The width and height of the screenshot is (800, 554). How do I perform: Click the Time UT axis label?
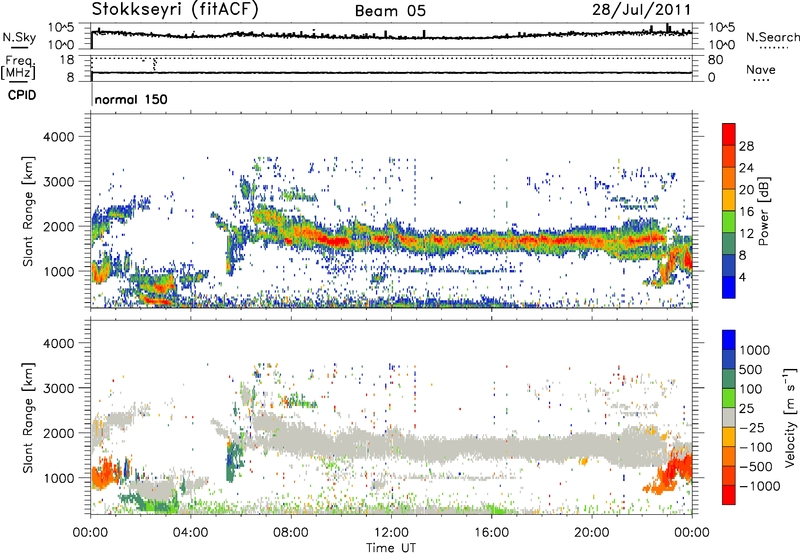point(391,548)
